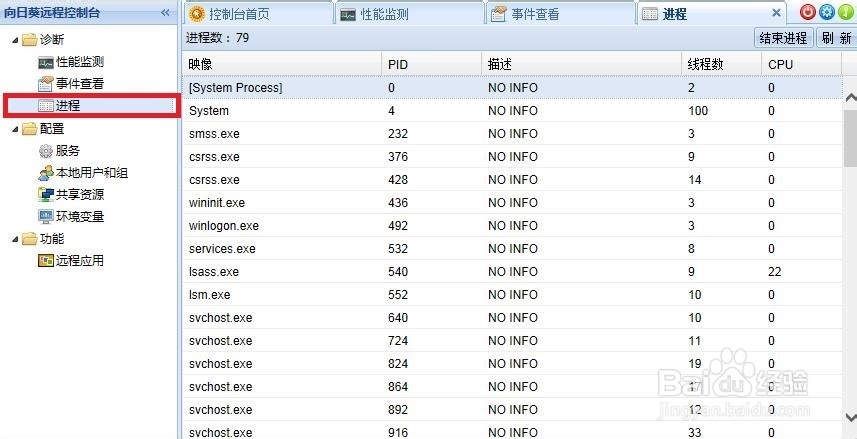Click the 功能 folder icon

coord(29,239)
